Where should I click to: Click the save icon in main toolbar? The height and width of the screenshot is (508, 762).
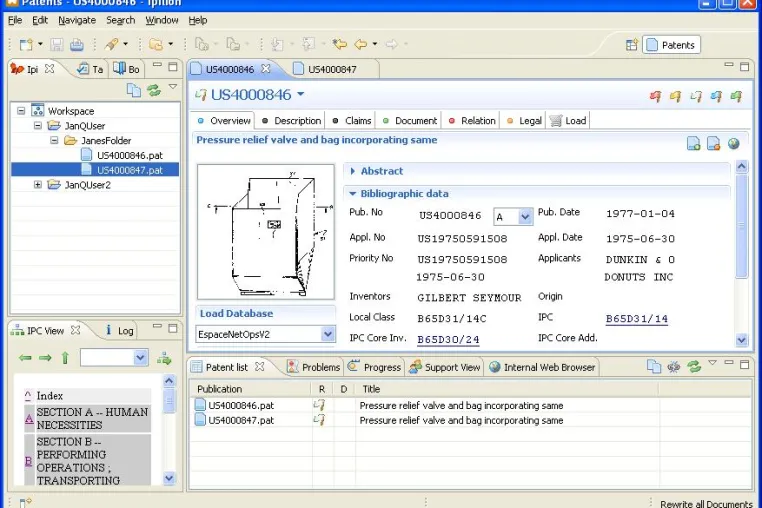(x=57, y=45)
